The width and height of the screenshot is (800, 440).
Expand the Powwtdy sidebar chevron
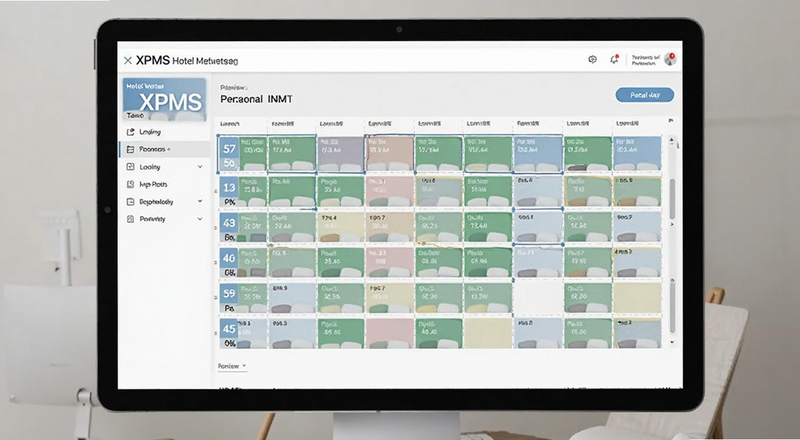200,219
